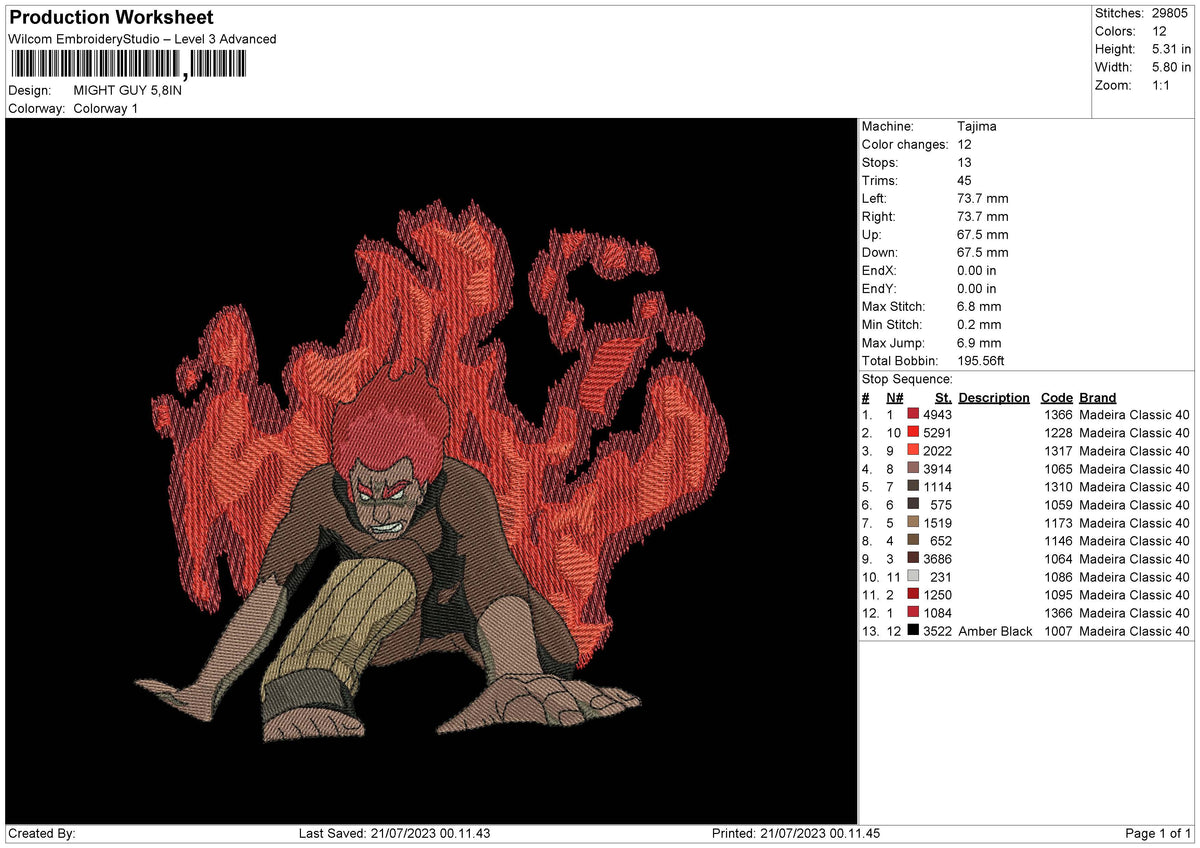Click the Machine value 'Tajima'

coord(977,127)
